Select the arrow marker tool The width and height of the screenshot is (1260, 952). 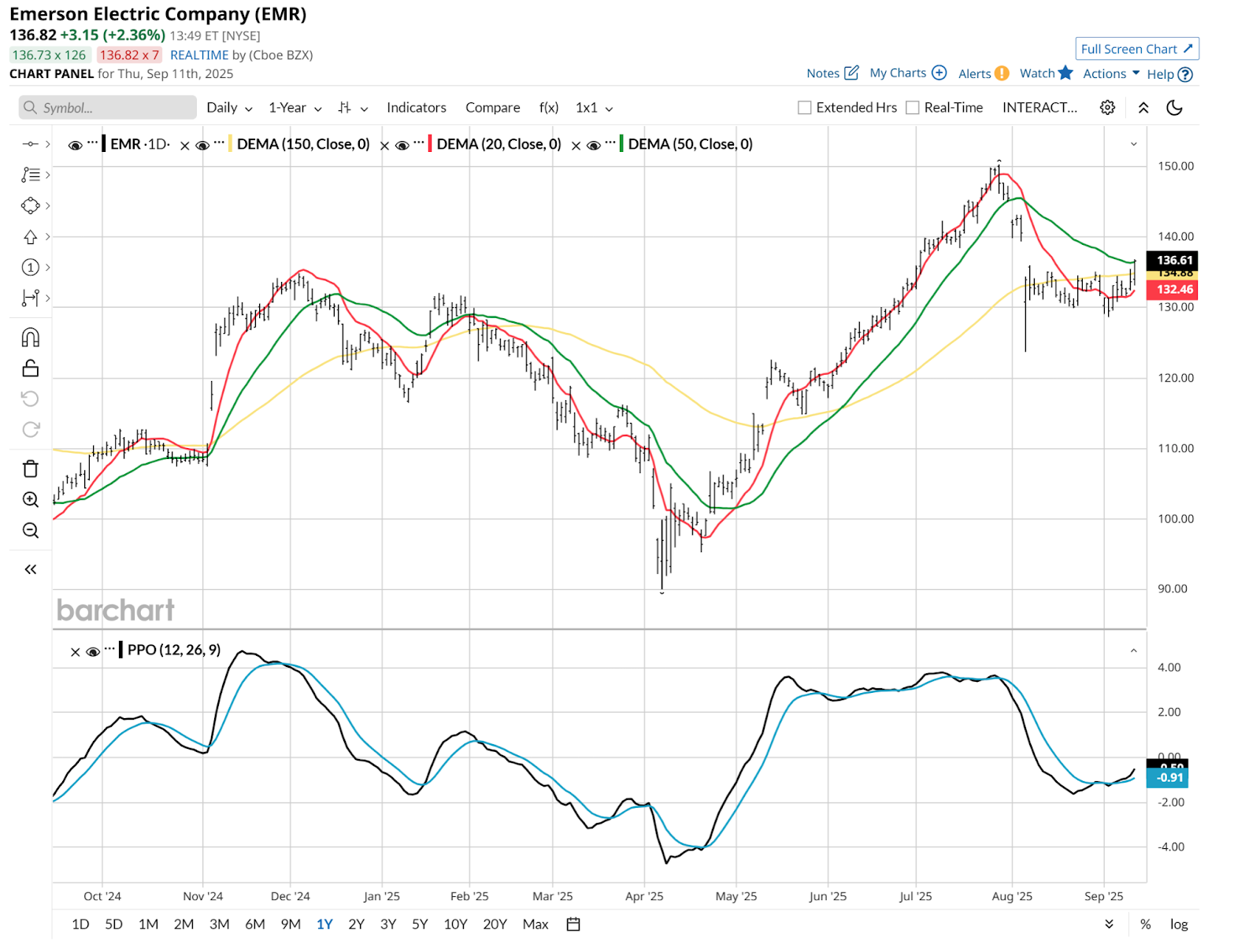(x=30, y=236)
